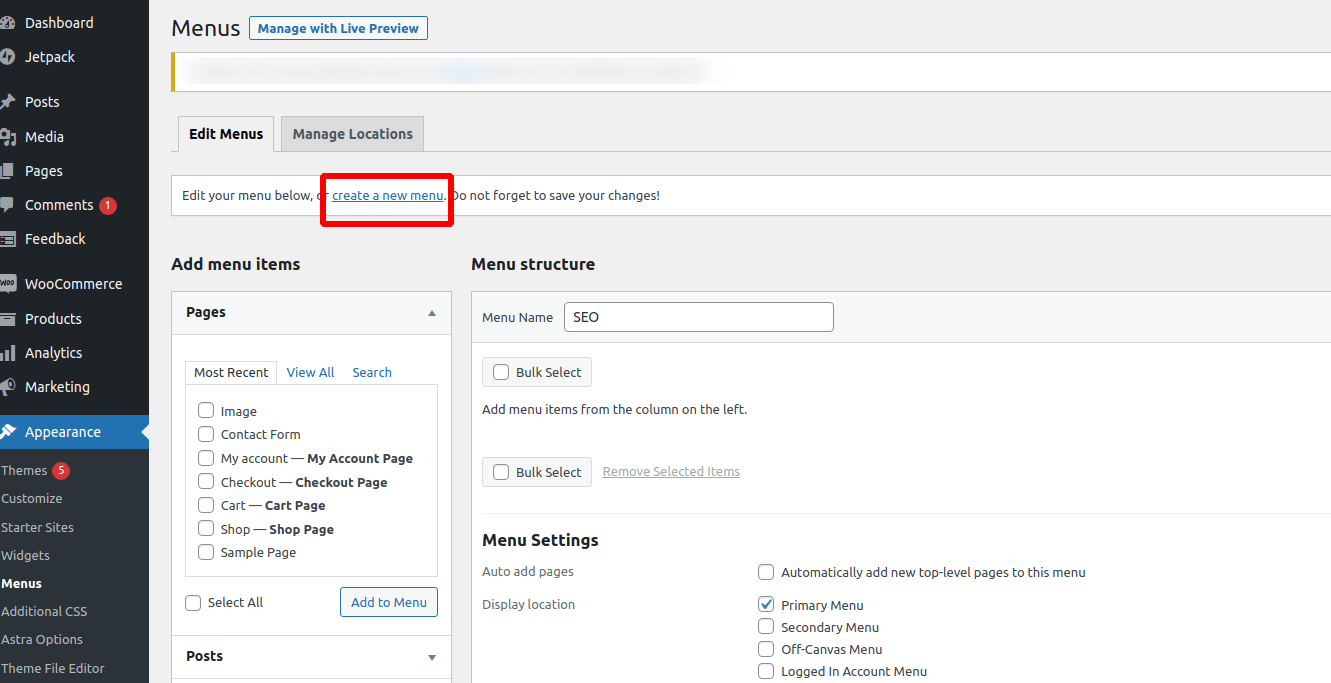Expand the Posts panel arrow
Screen dimensions: 1331x683
432,657
